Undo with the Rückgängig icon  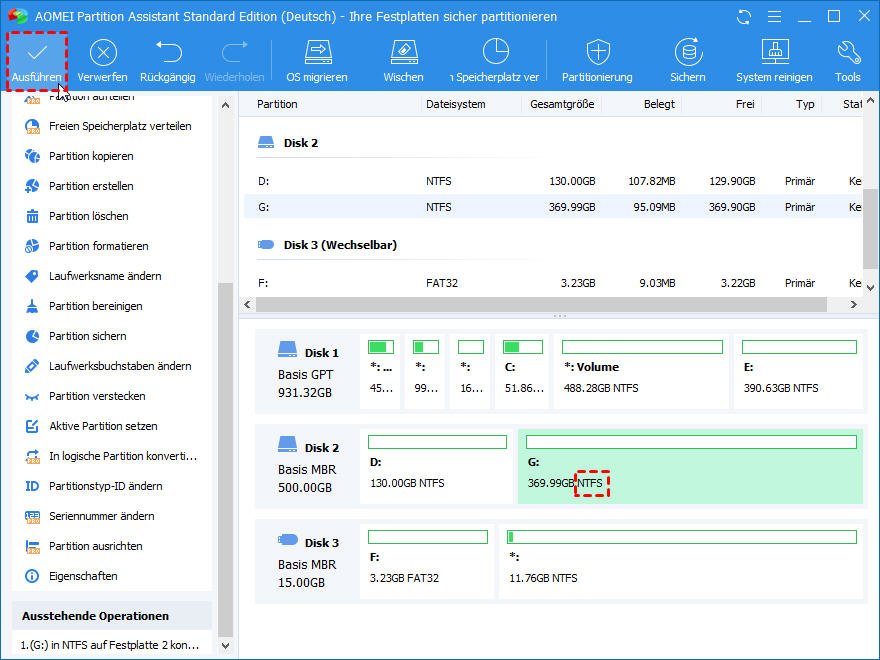coord(167,53)
